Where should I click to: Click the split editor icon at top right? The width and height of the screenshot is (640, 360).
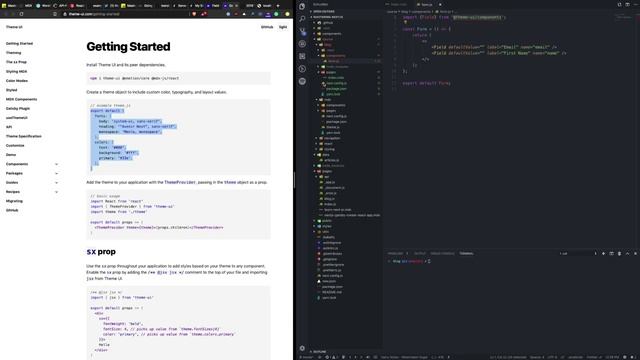pos(627,4)
